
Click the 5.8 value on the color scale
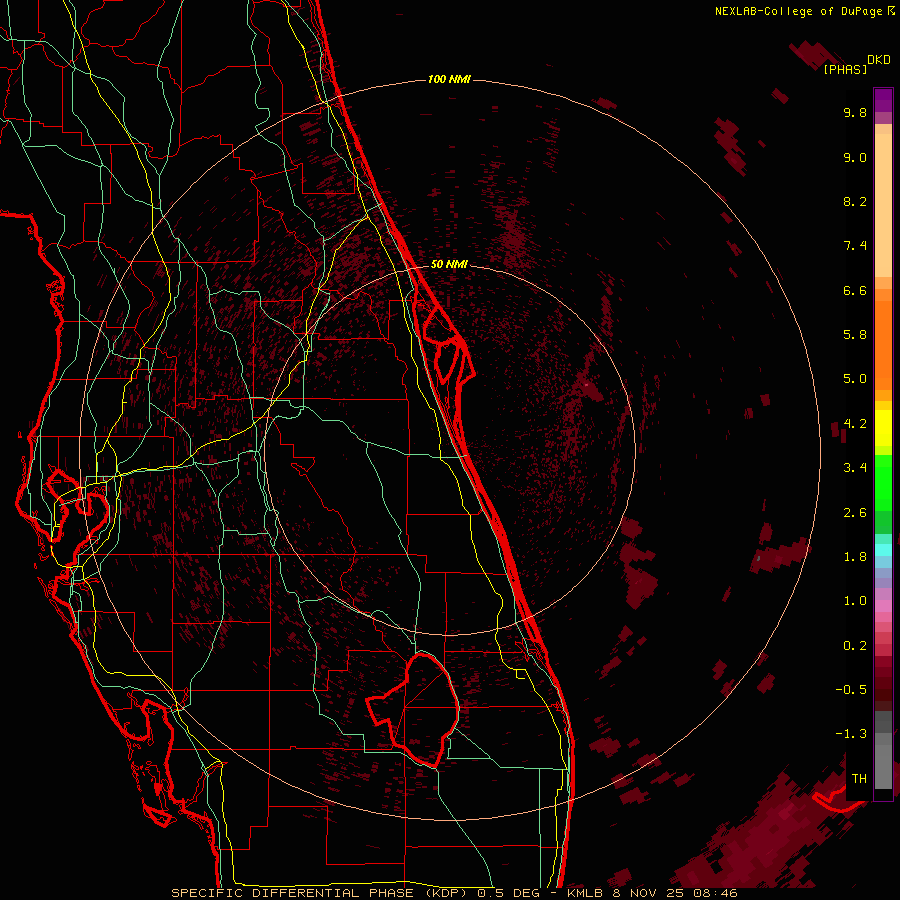855,335
